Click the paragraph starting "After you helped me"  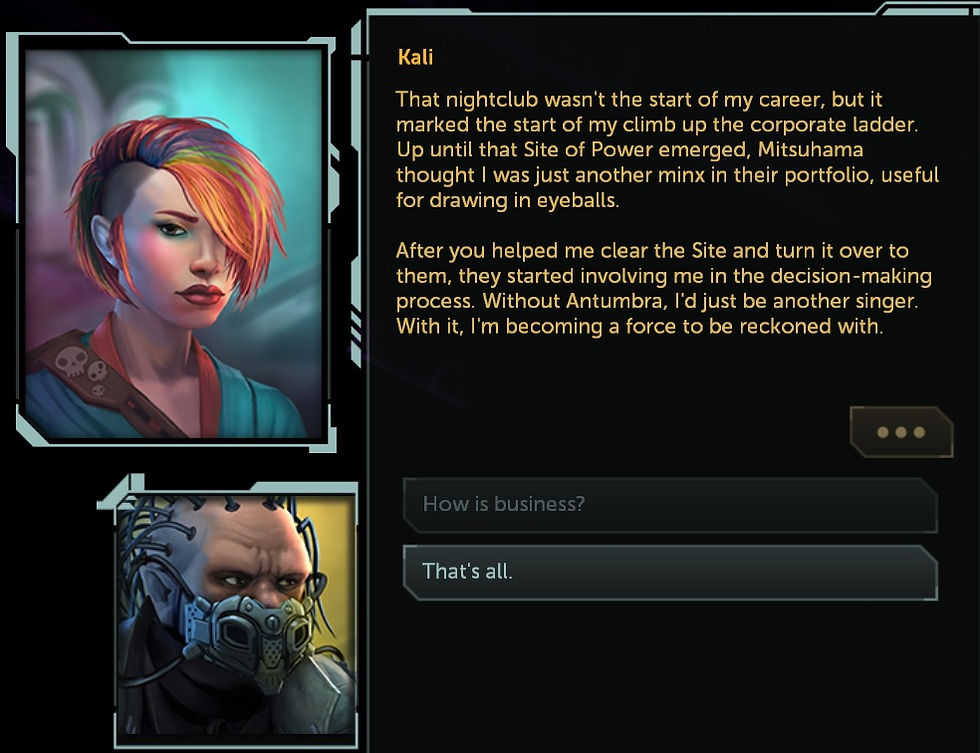click(x=664, y=289)
